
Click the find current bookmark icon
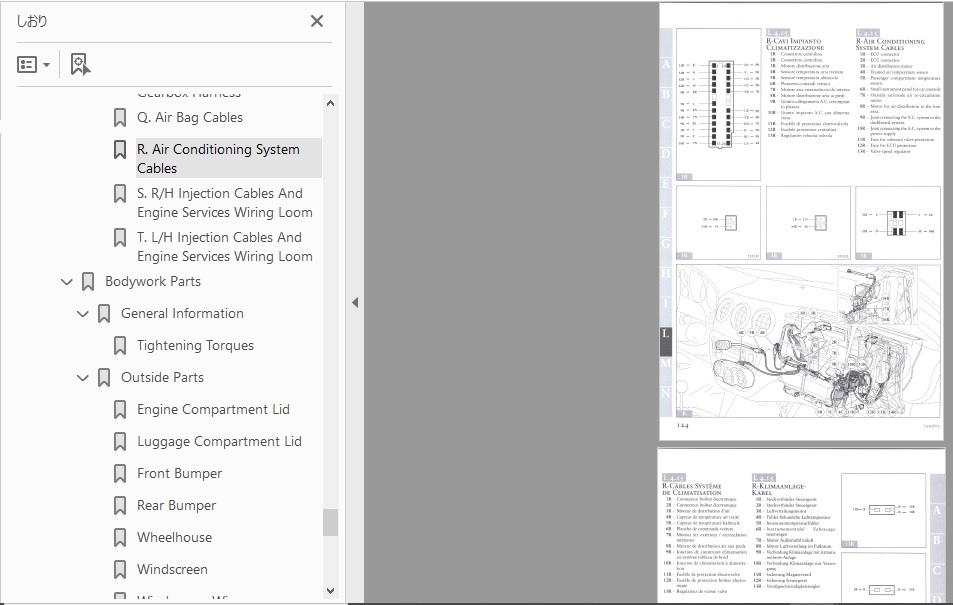[x=80, y=64]
